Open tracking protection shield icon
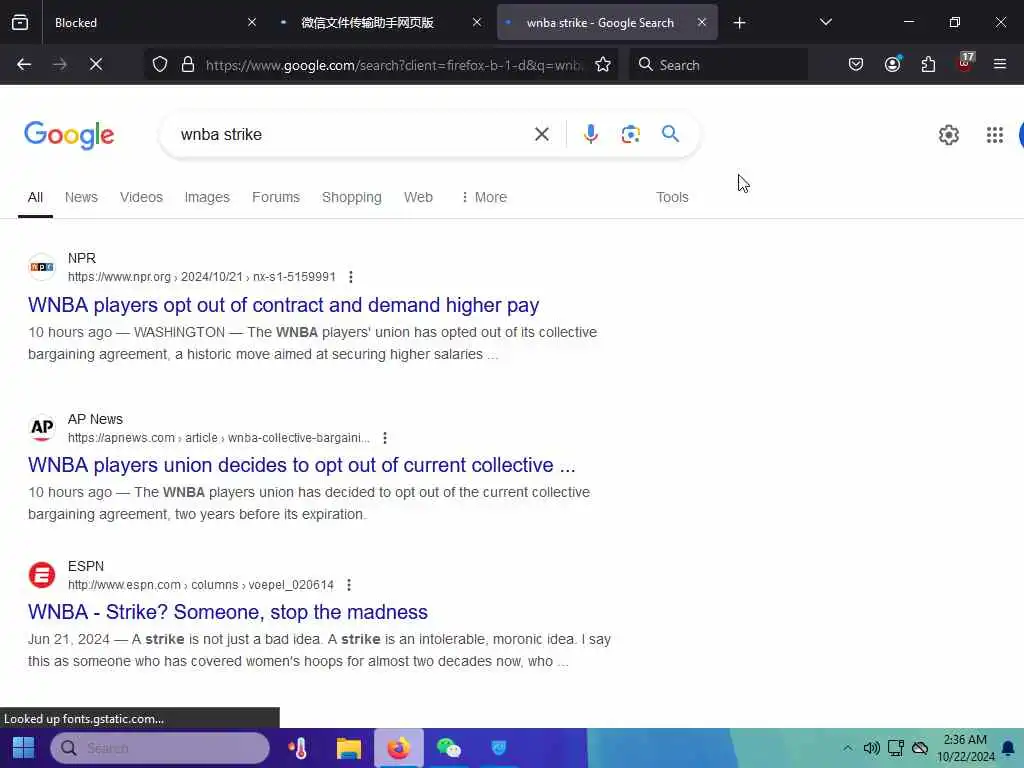Viewport: 1024px width, 768px height. click(x=160, y=64)
